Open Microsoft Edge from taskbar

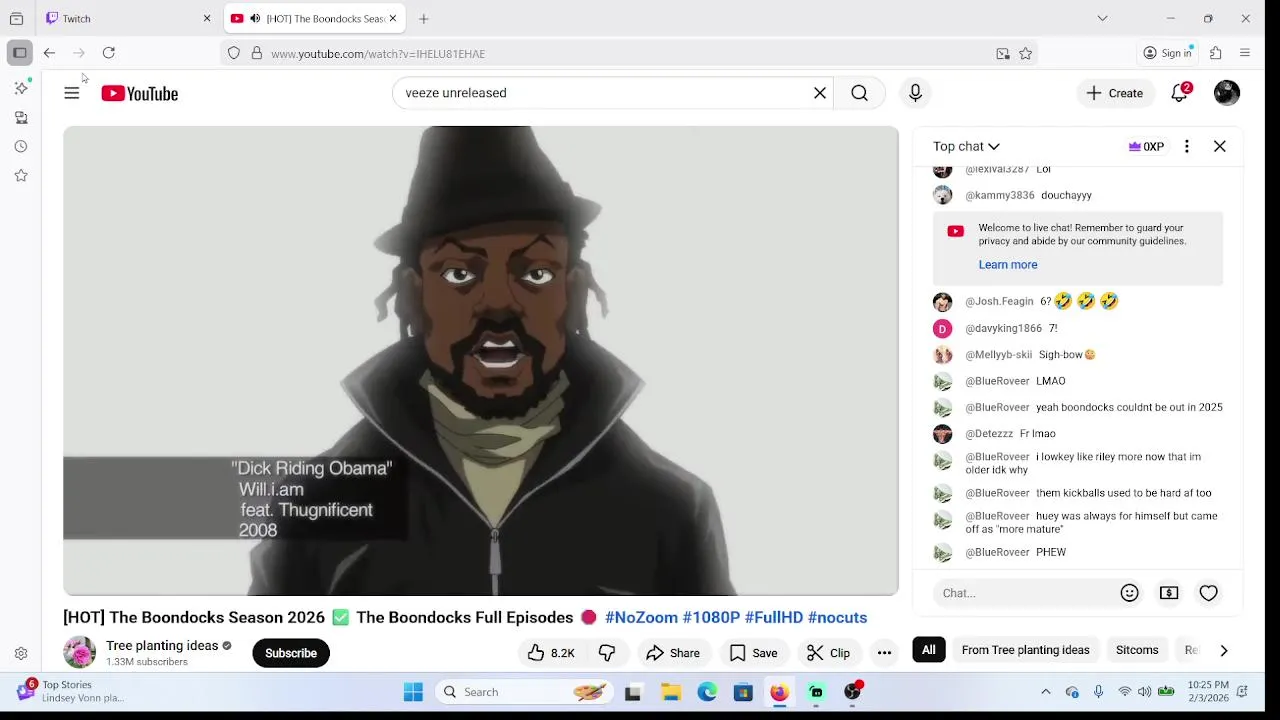click(707, 692)
